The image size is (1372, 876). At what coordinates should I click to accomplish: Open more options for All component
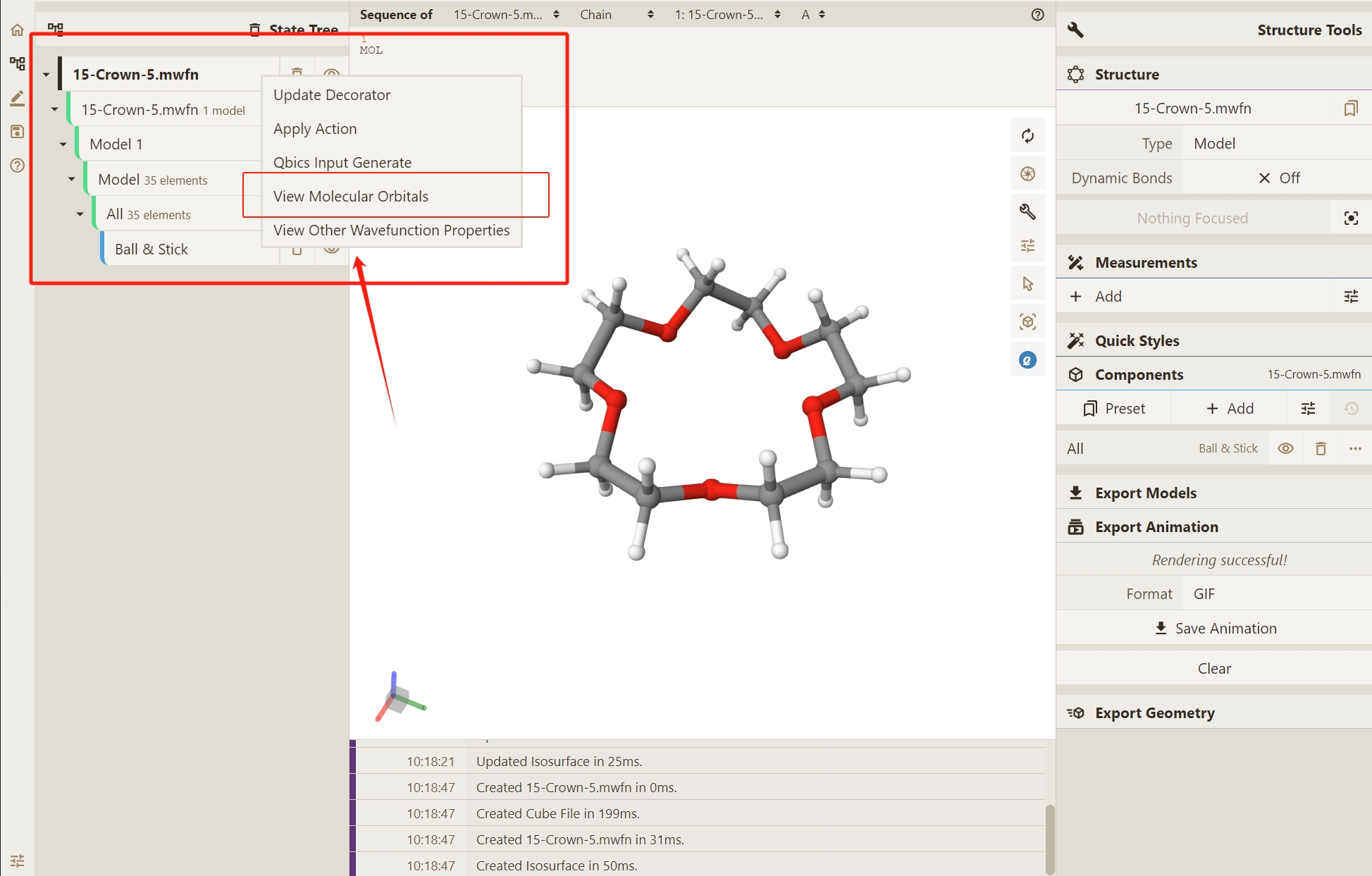[1354, 448]
